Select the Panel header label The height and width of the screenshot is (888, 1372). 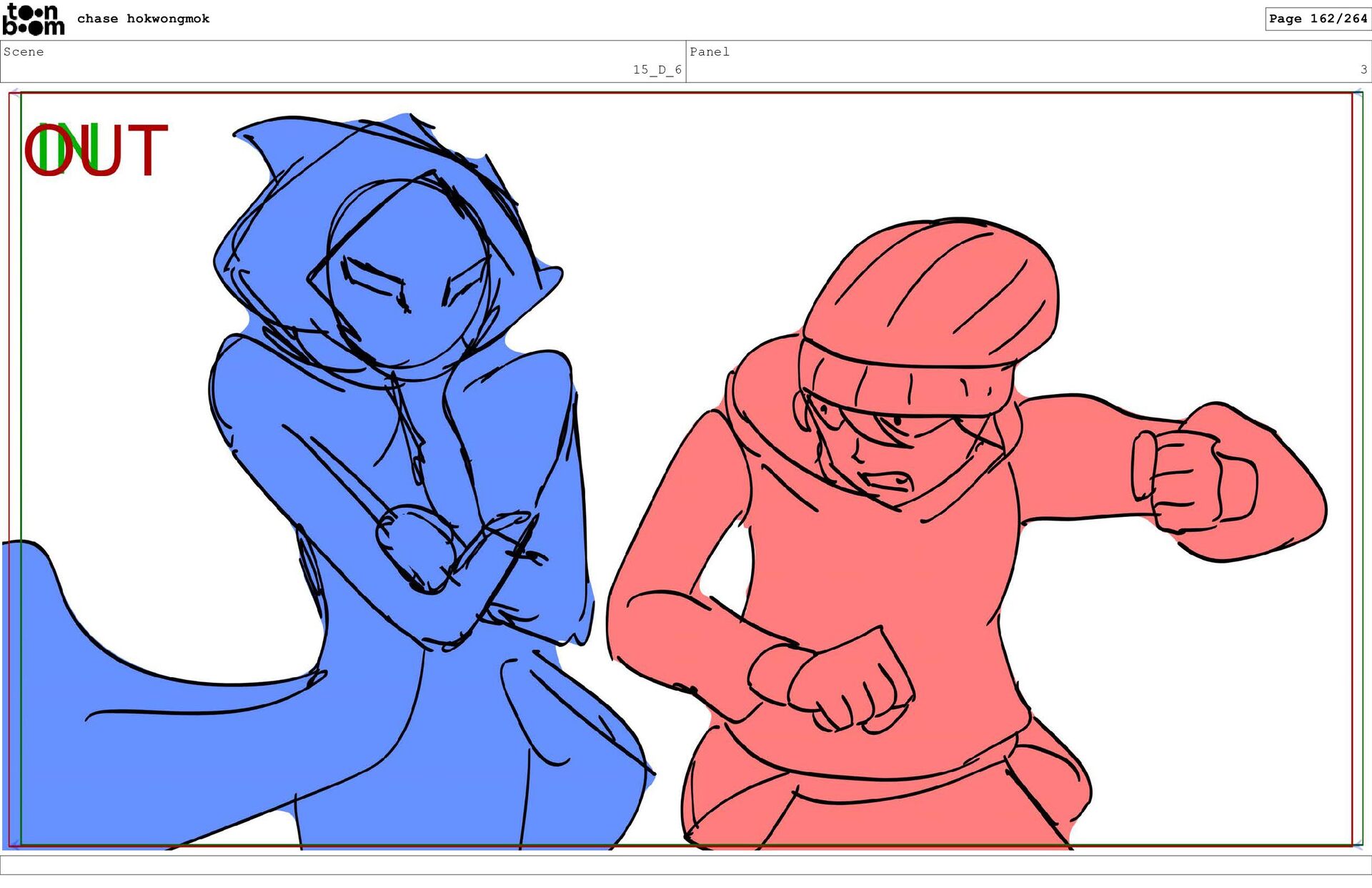click(709, 51)
